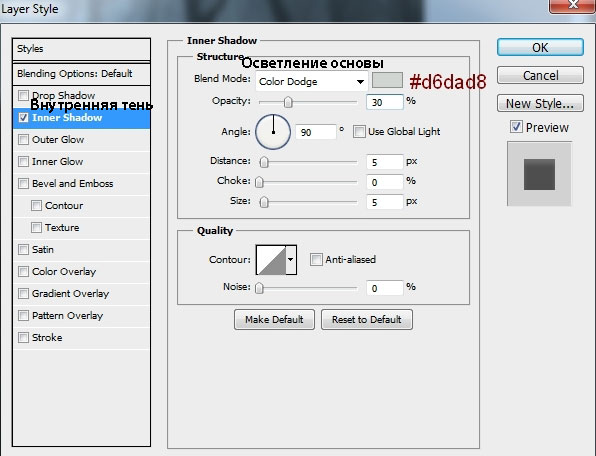Toggle the Preview checkbox

516,127
